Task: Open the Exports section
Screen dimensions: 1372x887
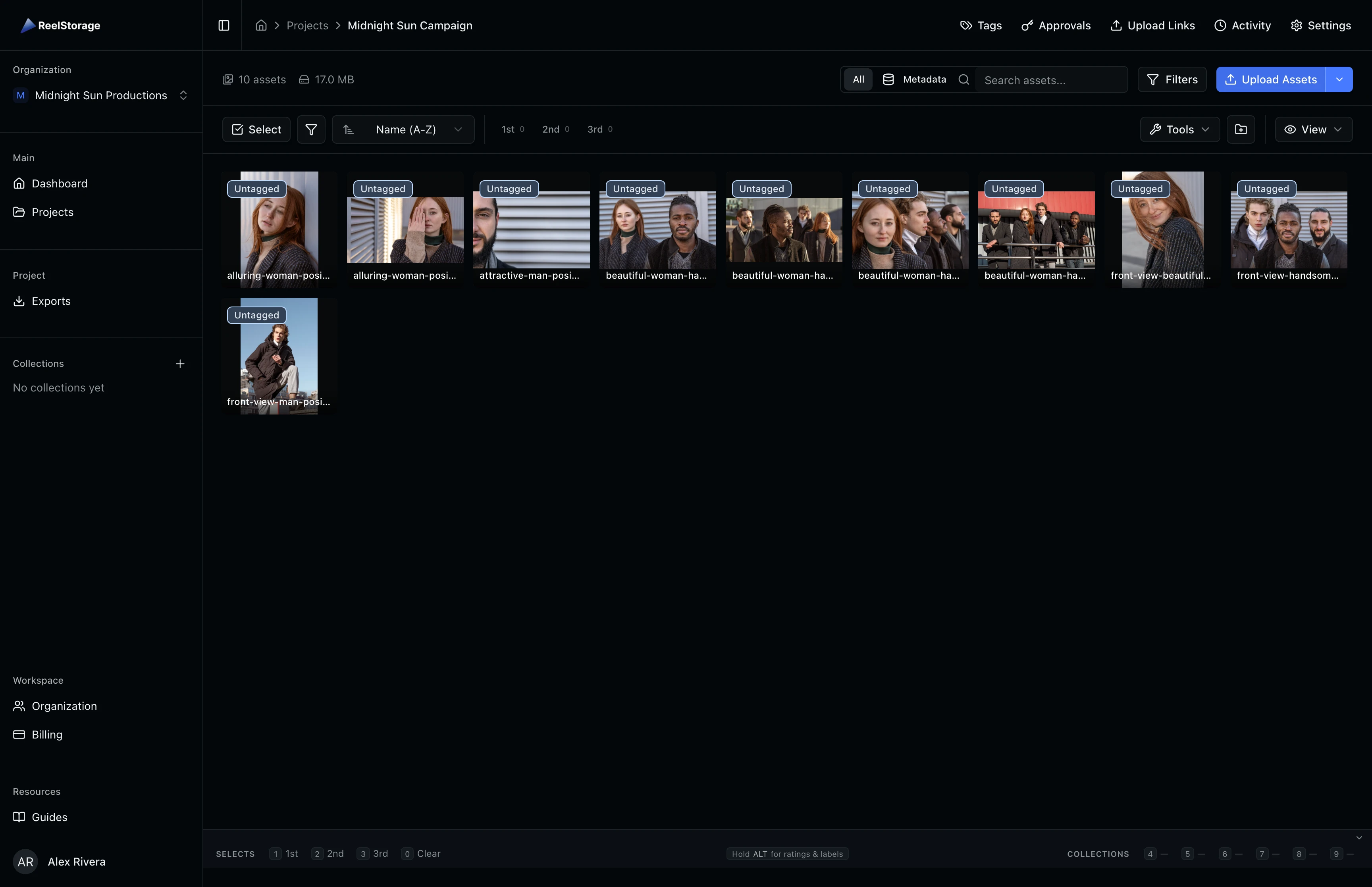Action: pyautogui.click(x=51, y=301)
